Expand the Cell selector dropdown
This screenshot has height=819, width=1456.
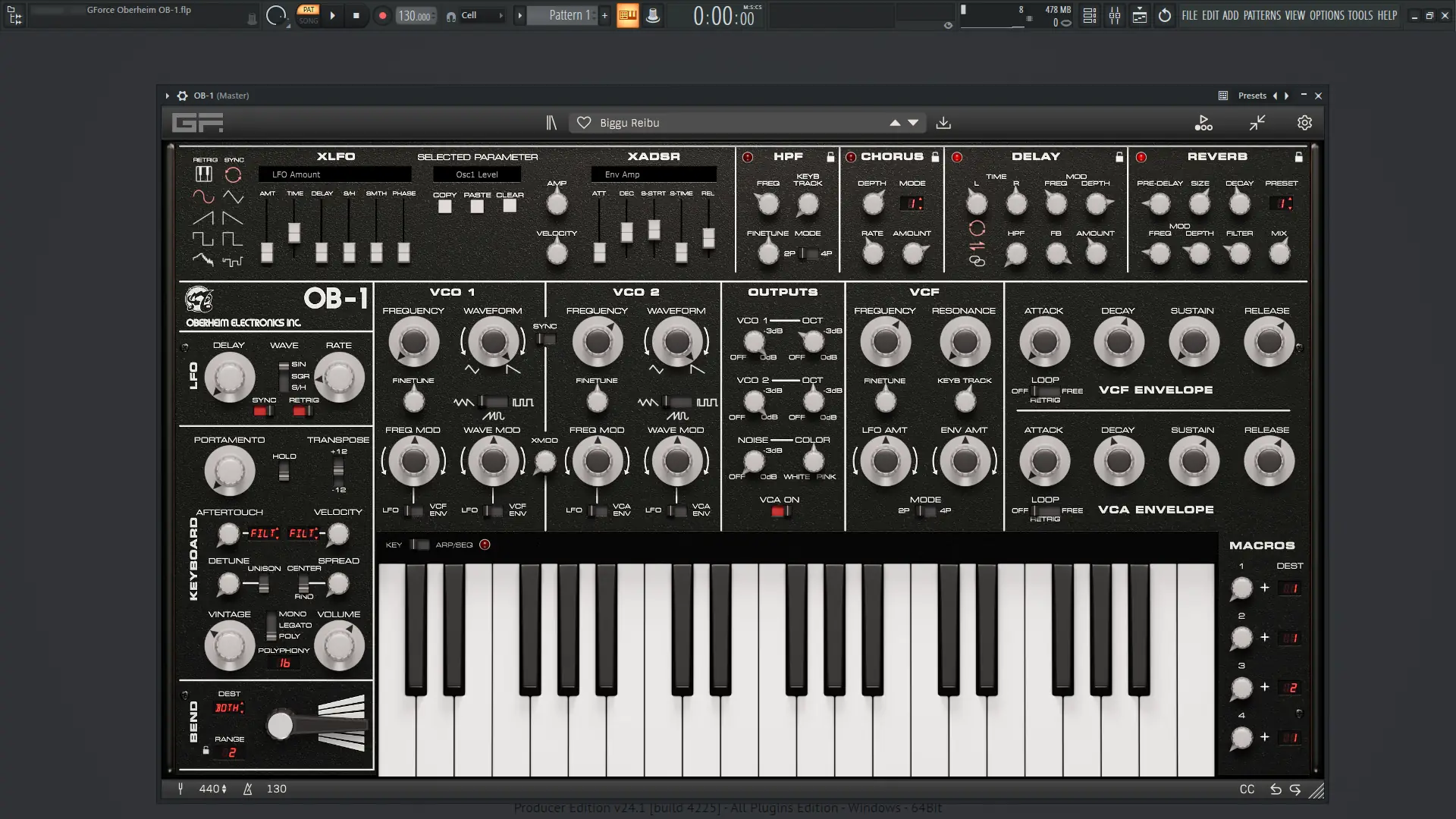click(x=500, y=14)
